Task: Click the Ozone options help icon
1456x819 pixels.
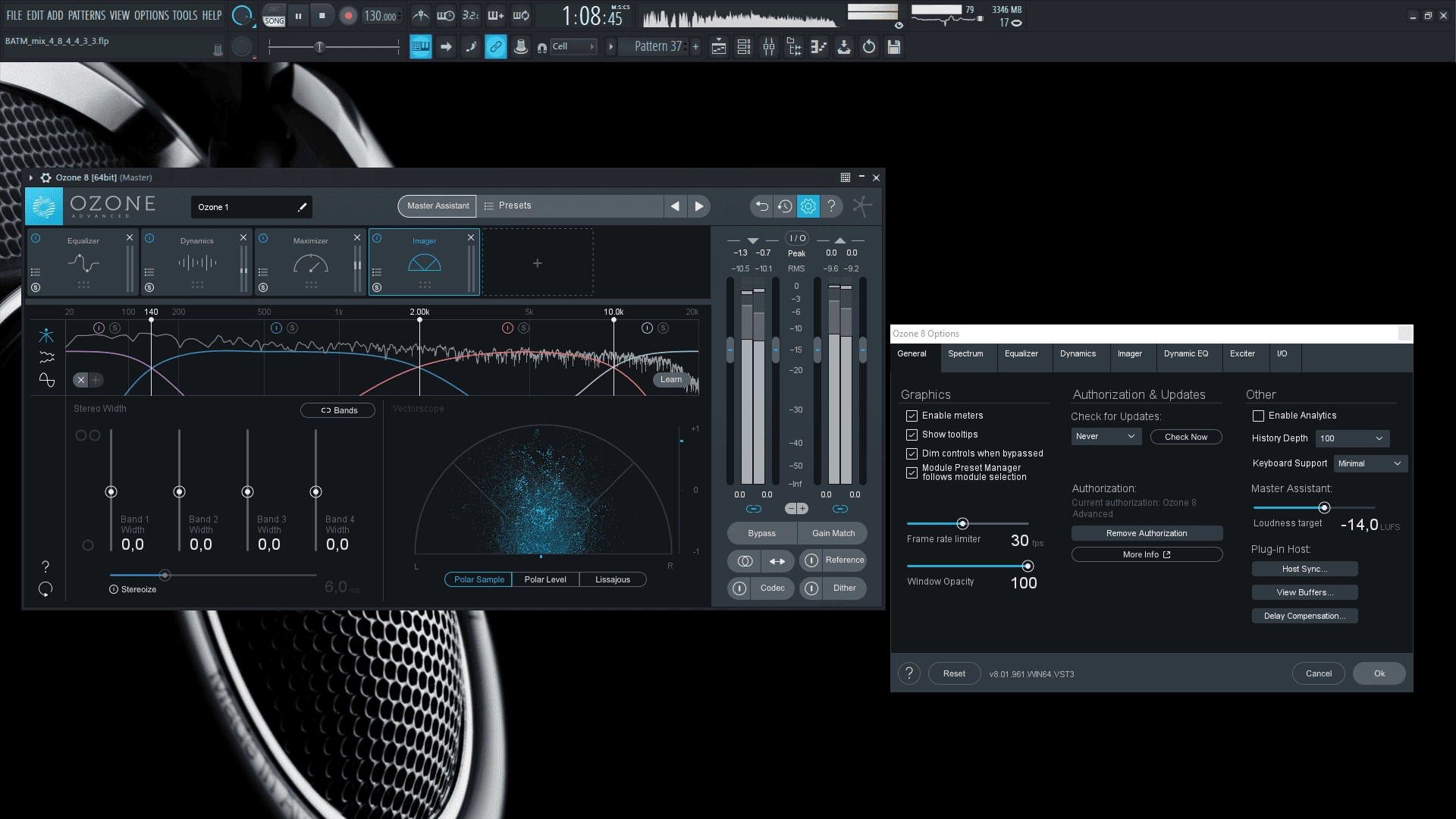Action: coord(909,673)
